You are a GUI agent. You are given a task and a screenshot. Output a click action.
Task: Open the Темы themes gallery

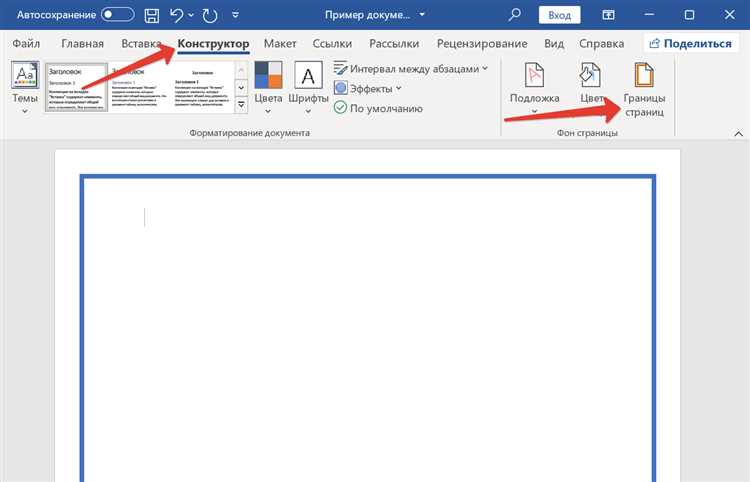[25, 88]
